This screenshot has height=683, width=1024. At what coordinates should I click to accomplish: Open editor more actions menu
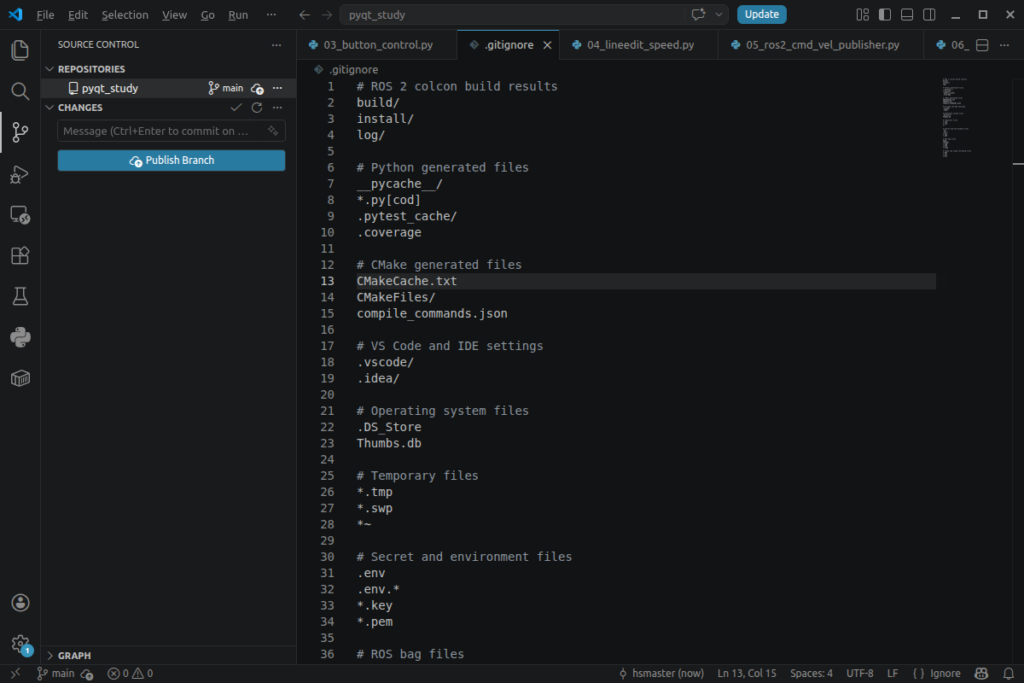pos(1004,45)
